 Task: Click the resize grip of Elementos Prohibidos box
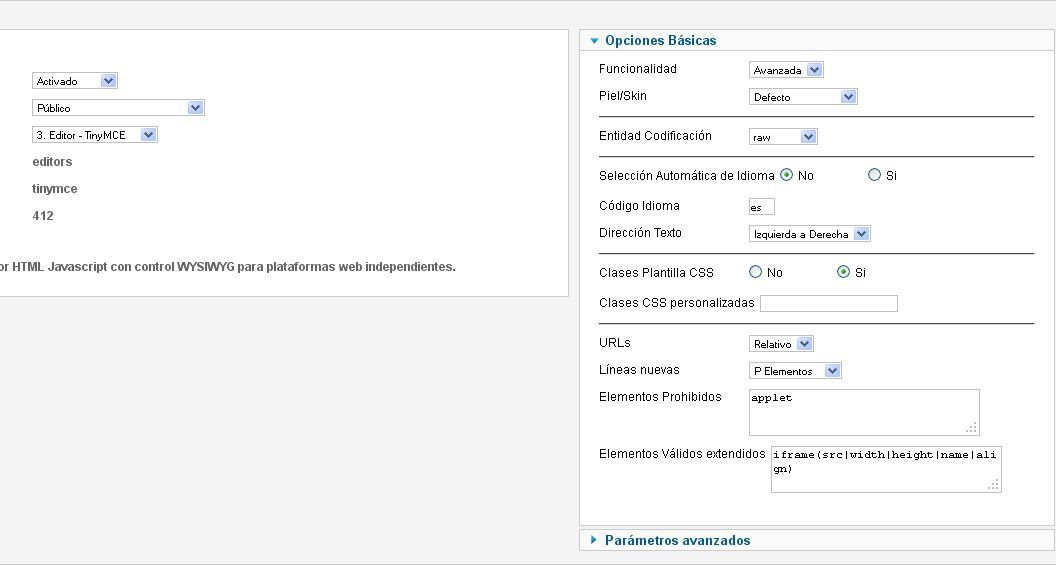click(972, 428)
